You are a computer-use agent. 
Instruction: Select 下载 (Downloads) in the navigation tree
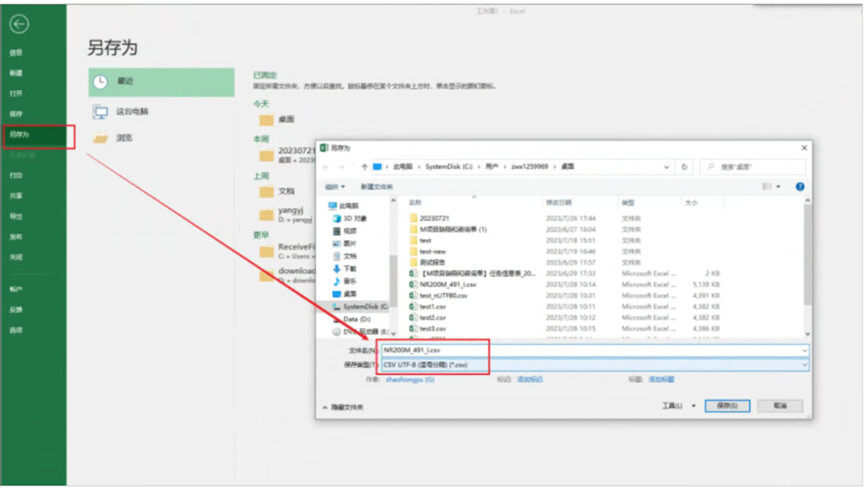345,269
